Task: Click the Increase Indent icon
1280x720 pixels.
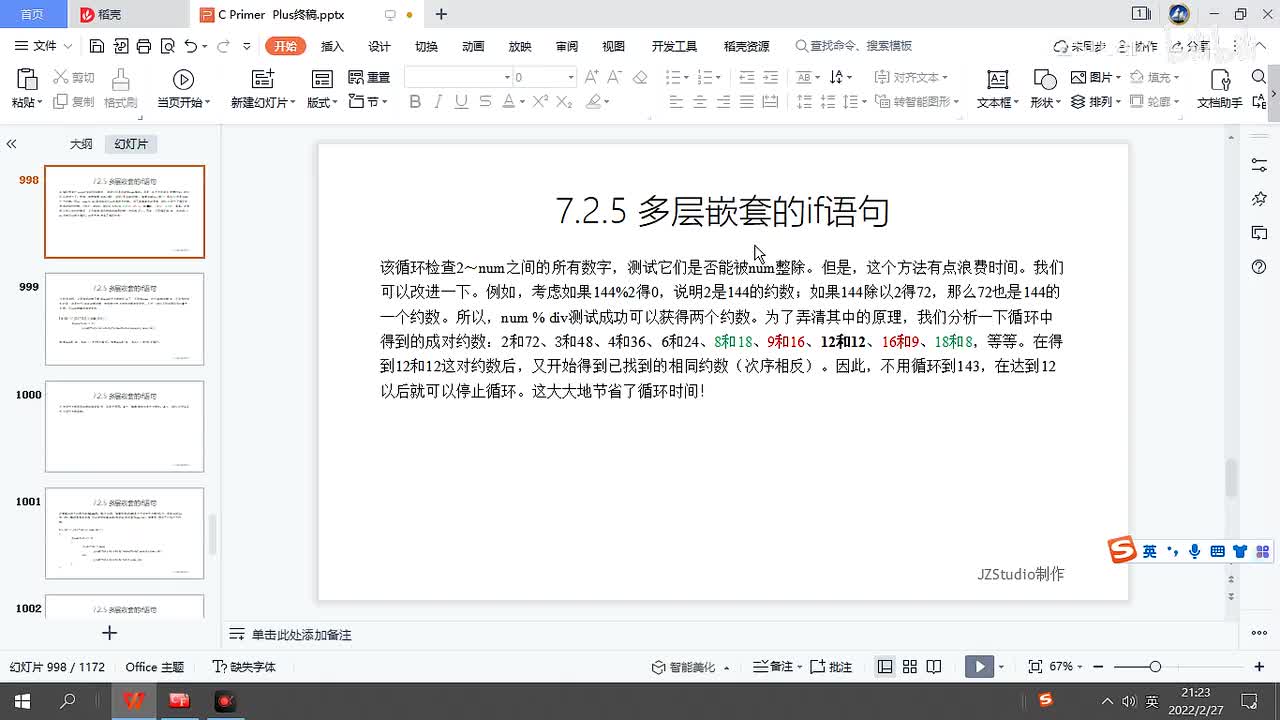Action: (x=770, y=77)
